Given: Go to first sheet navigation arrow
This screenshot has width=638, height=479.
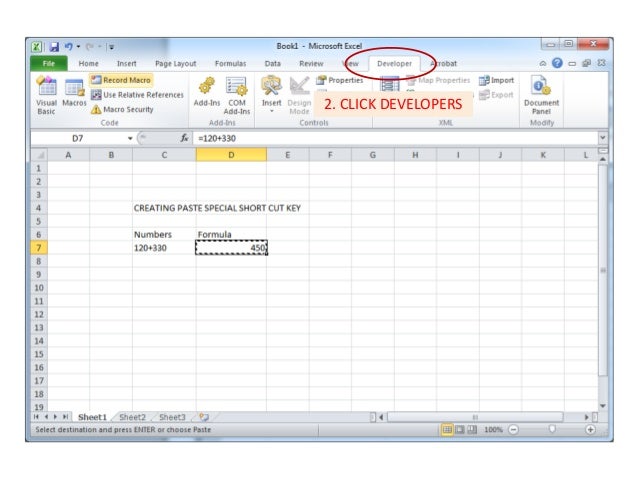Looking at the screenshot, I should tap(36, 417).
